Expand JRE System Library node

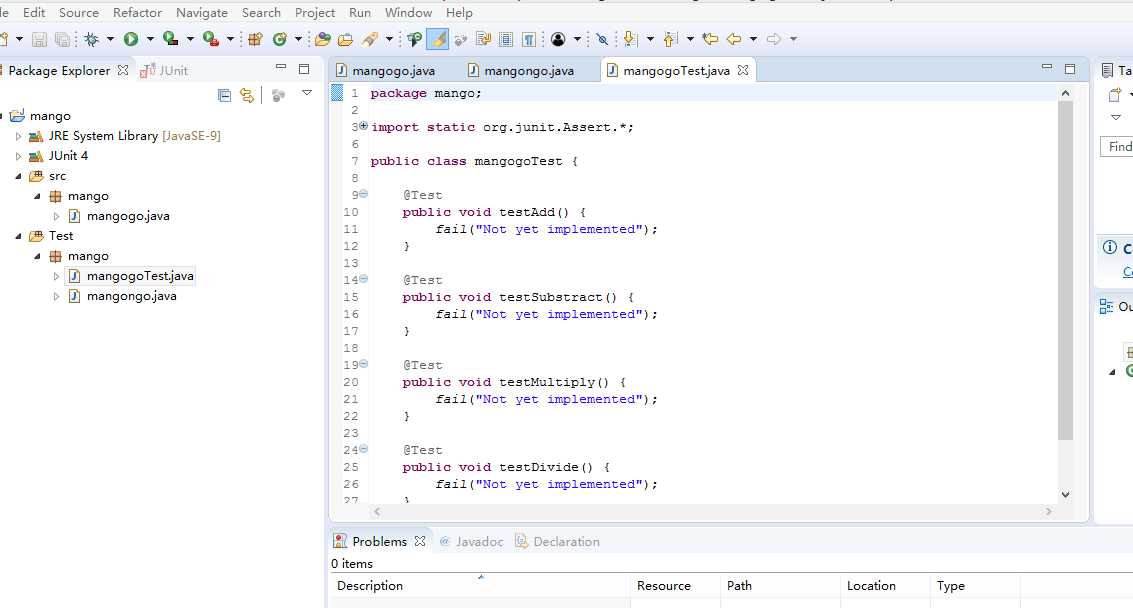[18, 136]
